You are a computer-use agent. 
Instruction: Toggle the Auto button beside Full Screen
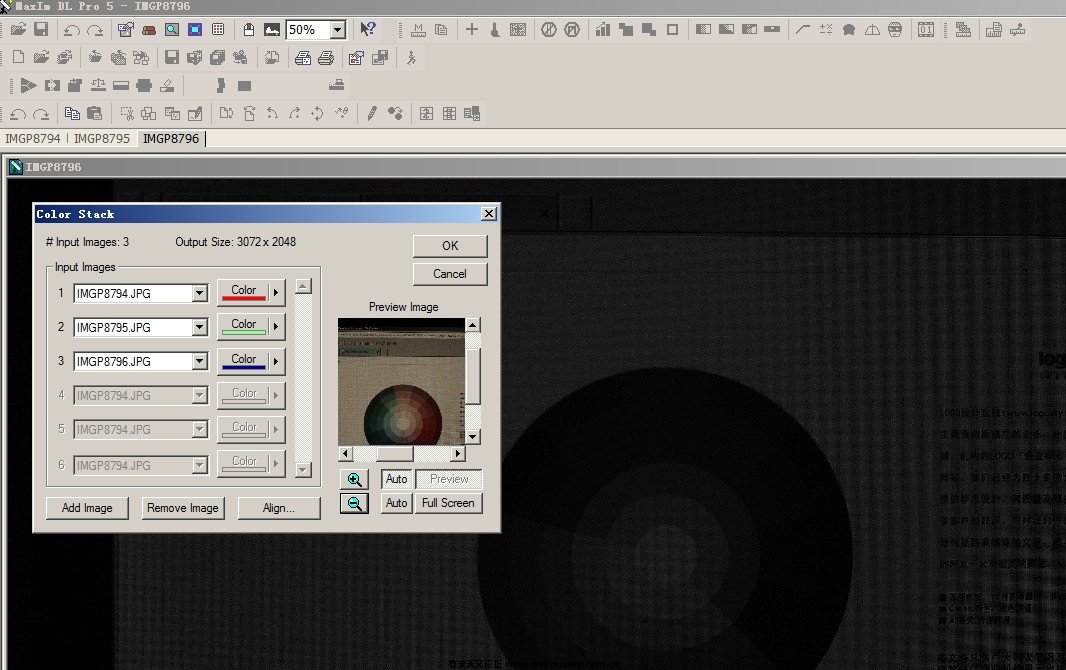click(396, 503)
